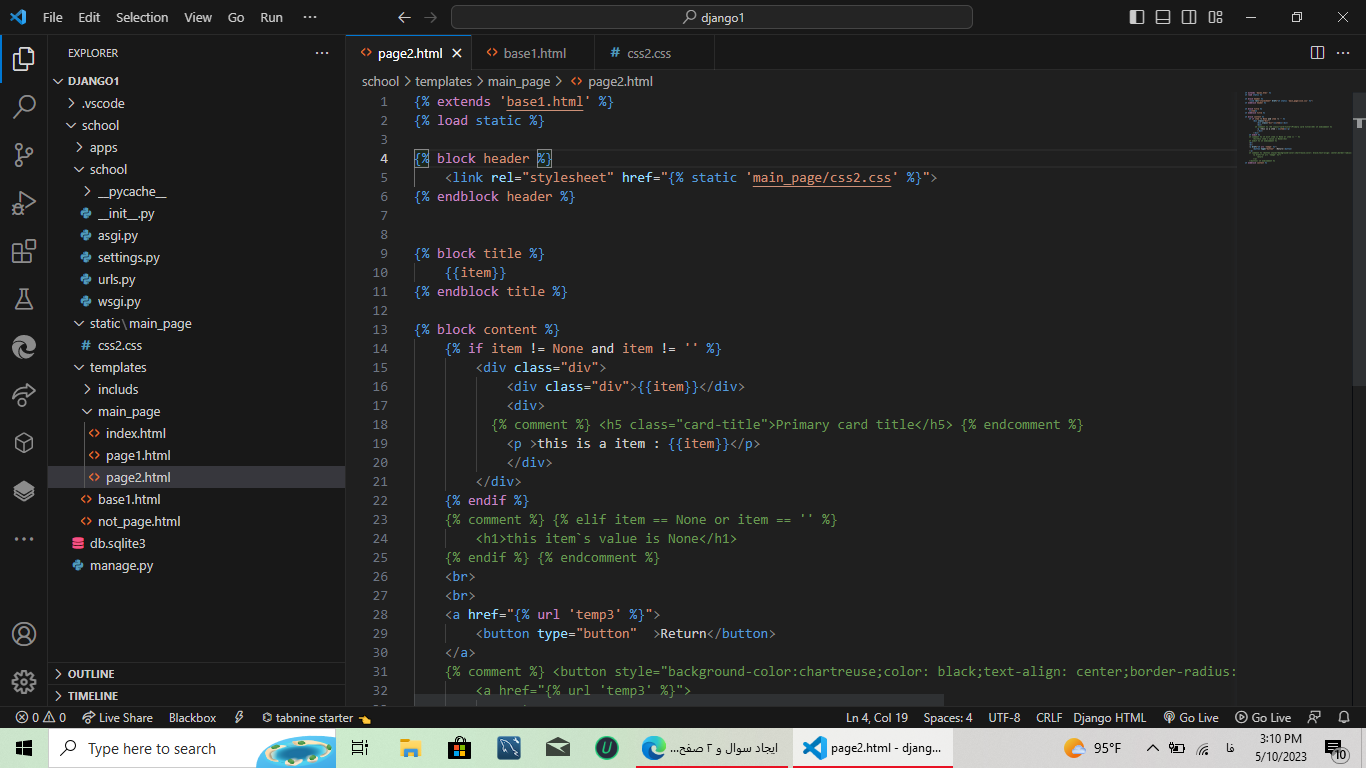Open the Extensions view
The height and width of the screenshot is (768, 1366).
pos(24,252)
